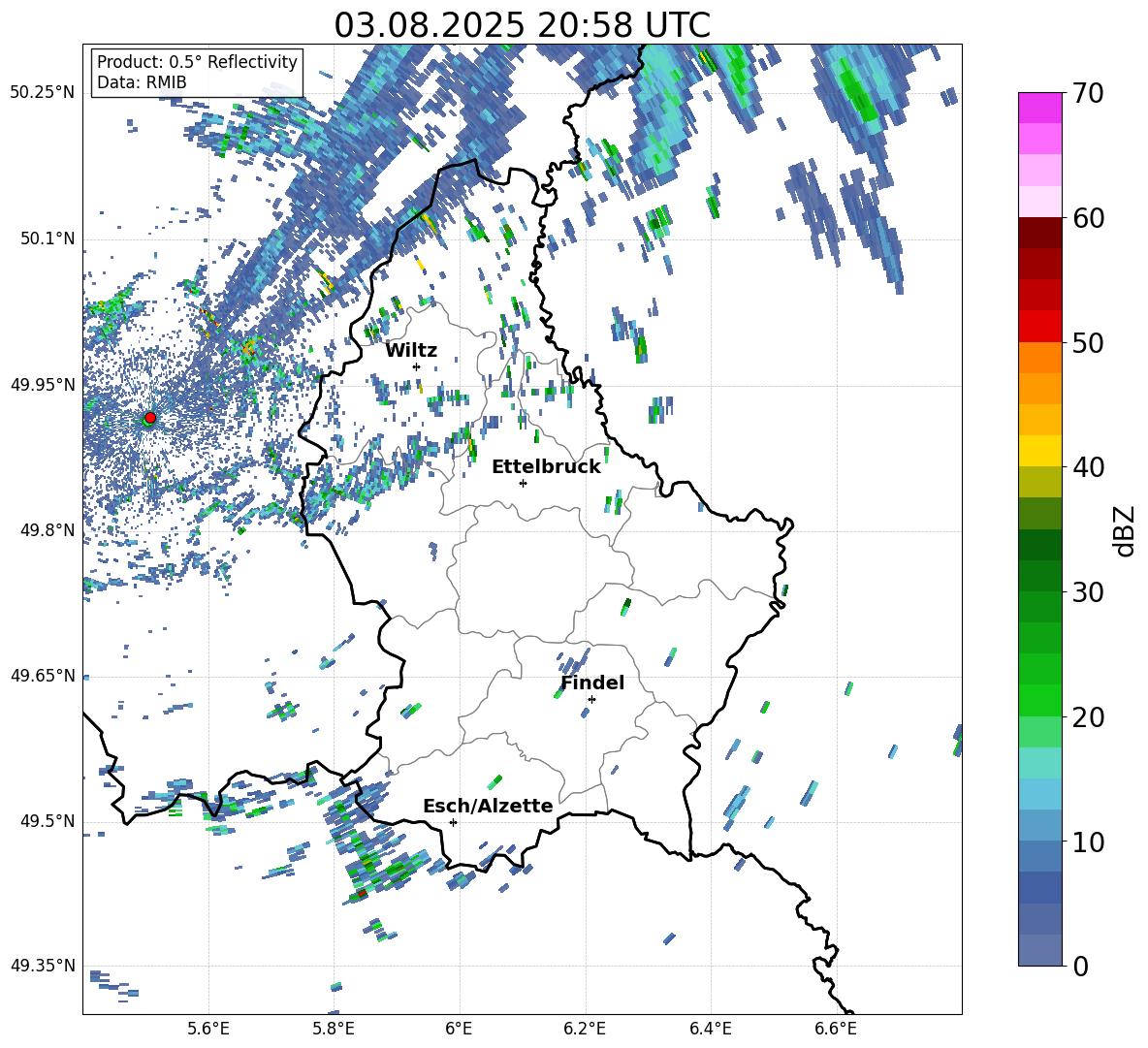Click the colorbar label 60
1148x1048 pixels.
coord(1088,218)
